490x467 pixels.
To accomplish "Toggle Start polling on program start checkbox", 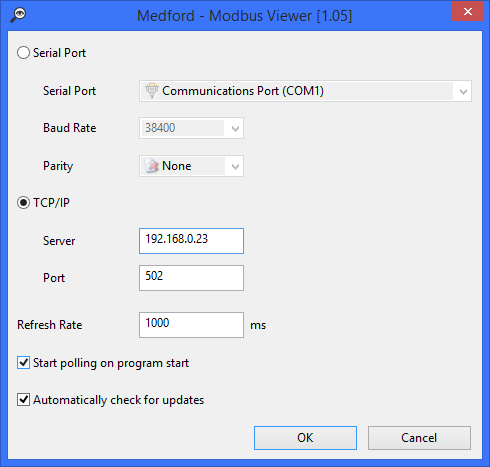I will click(x=23, y=363).
